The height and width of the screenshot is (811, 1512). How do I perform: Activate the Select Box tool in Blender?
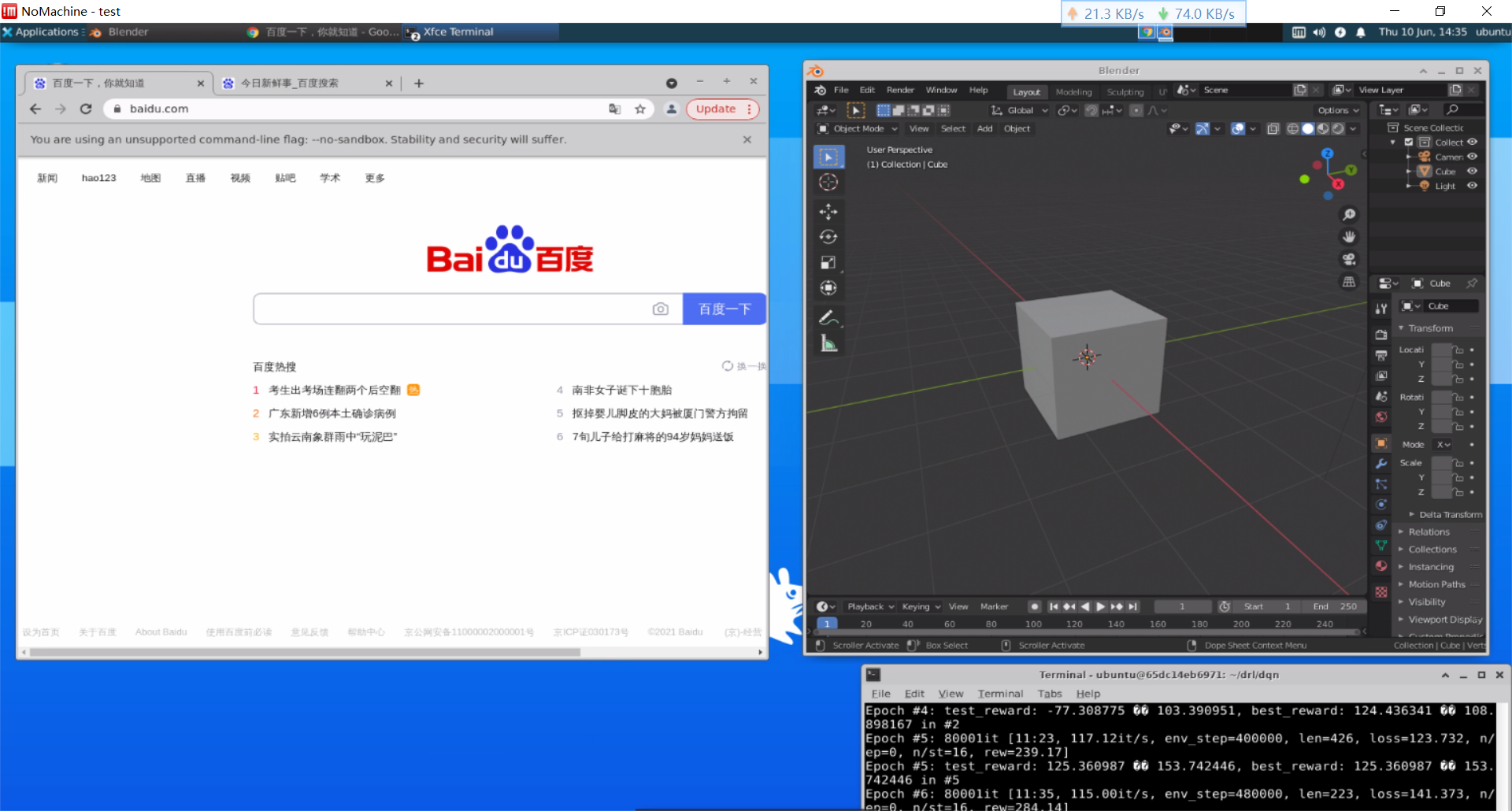[828, 157]
